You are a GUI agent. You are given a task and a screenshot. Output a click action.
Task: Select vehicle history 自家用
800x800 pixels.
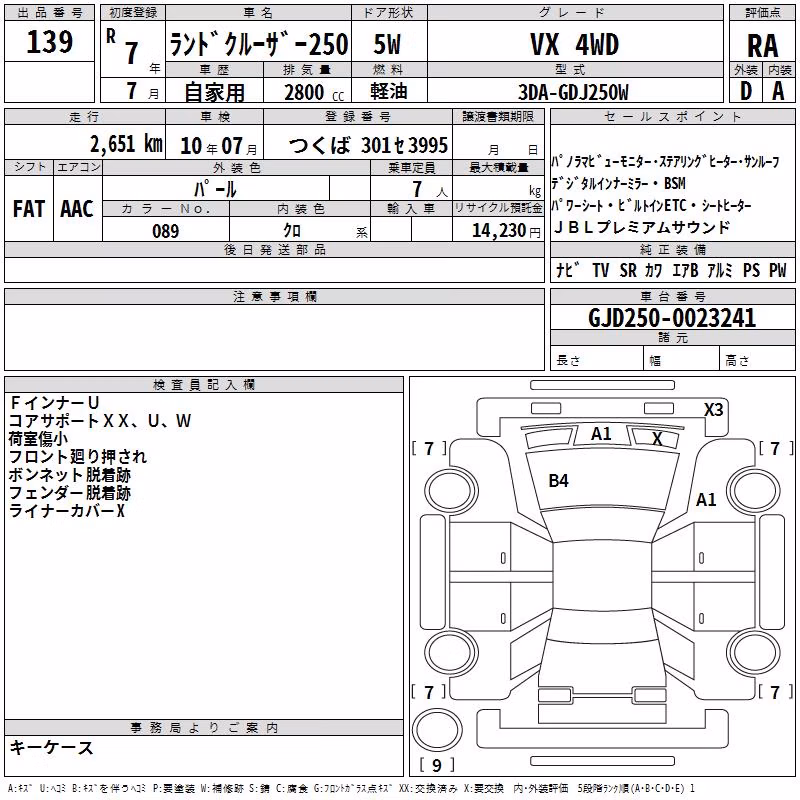(x=214, y=92)
